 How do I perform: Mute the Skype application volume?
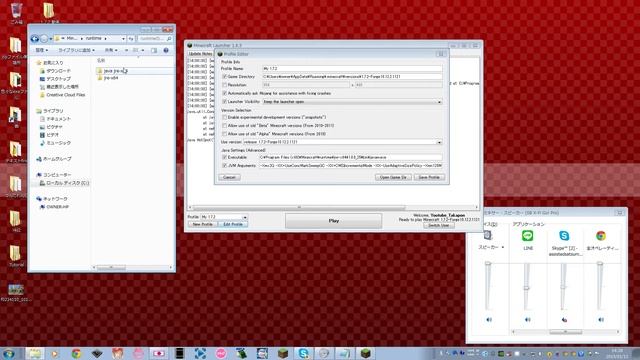pyautogui.click(x=564, y=320)
